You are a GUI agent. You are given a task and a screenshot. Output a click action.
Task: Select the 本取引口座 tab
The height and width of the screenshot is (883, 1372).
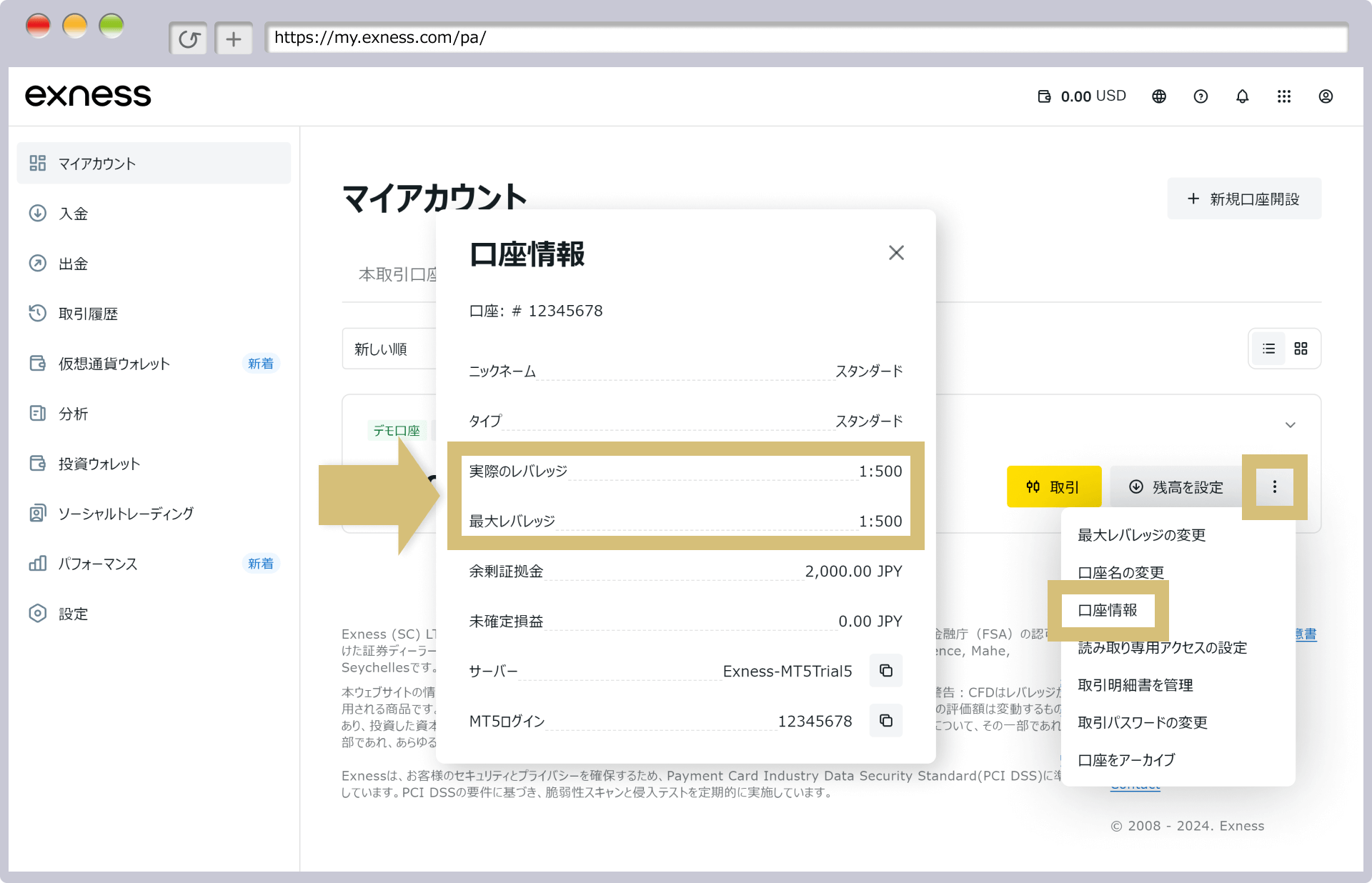click(397, 274)
